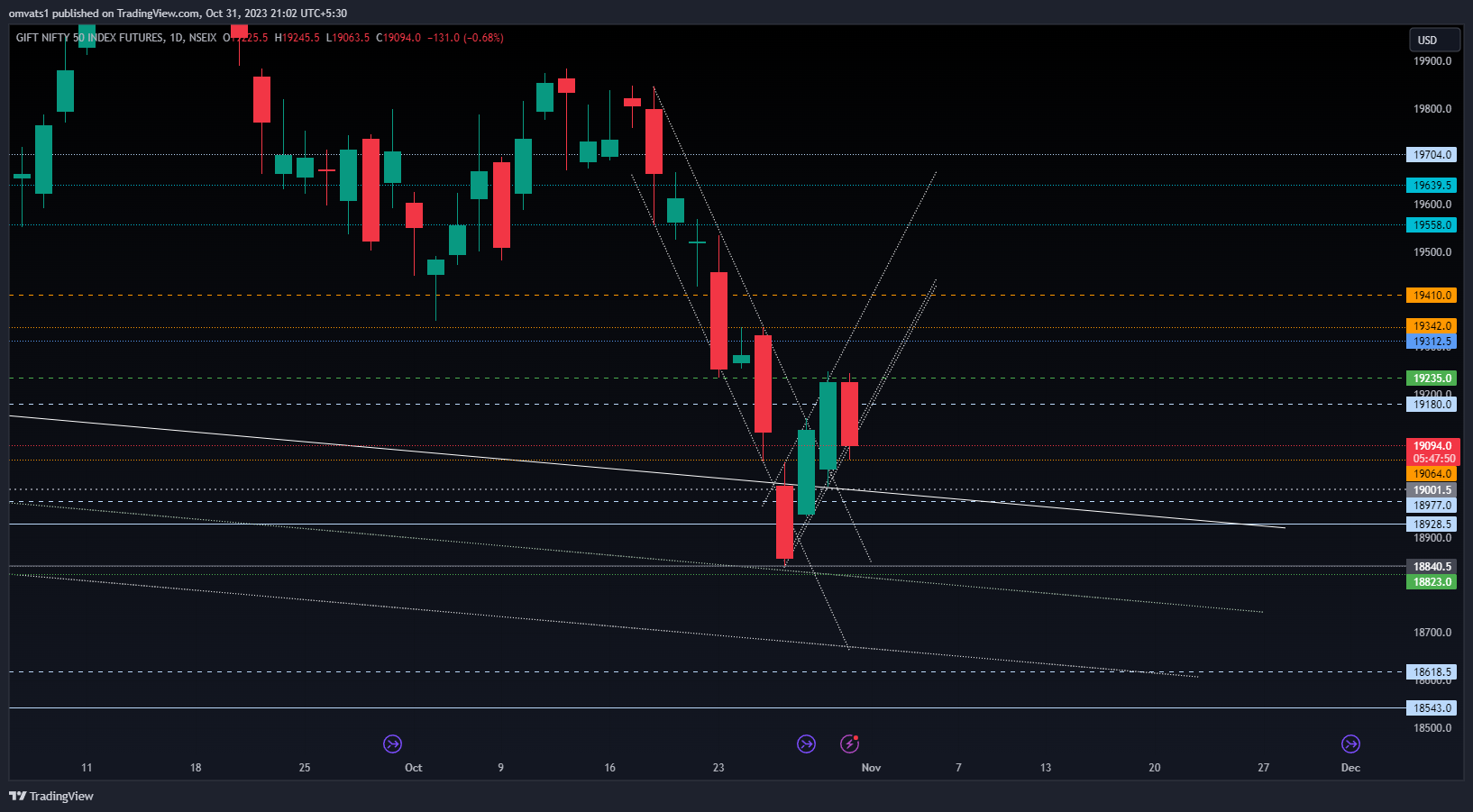Click the Nov label on the time axis
Viewport: 1473px width, 812px height.
(871, 768)
